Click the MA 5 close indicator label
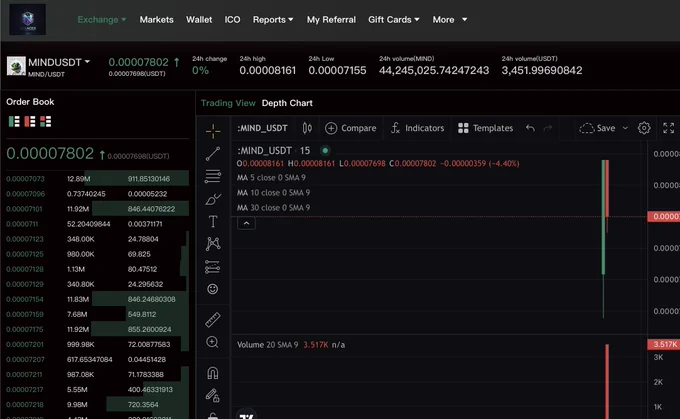The width and height of the screenshot is (680, 419). pos(271,177)
